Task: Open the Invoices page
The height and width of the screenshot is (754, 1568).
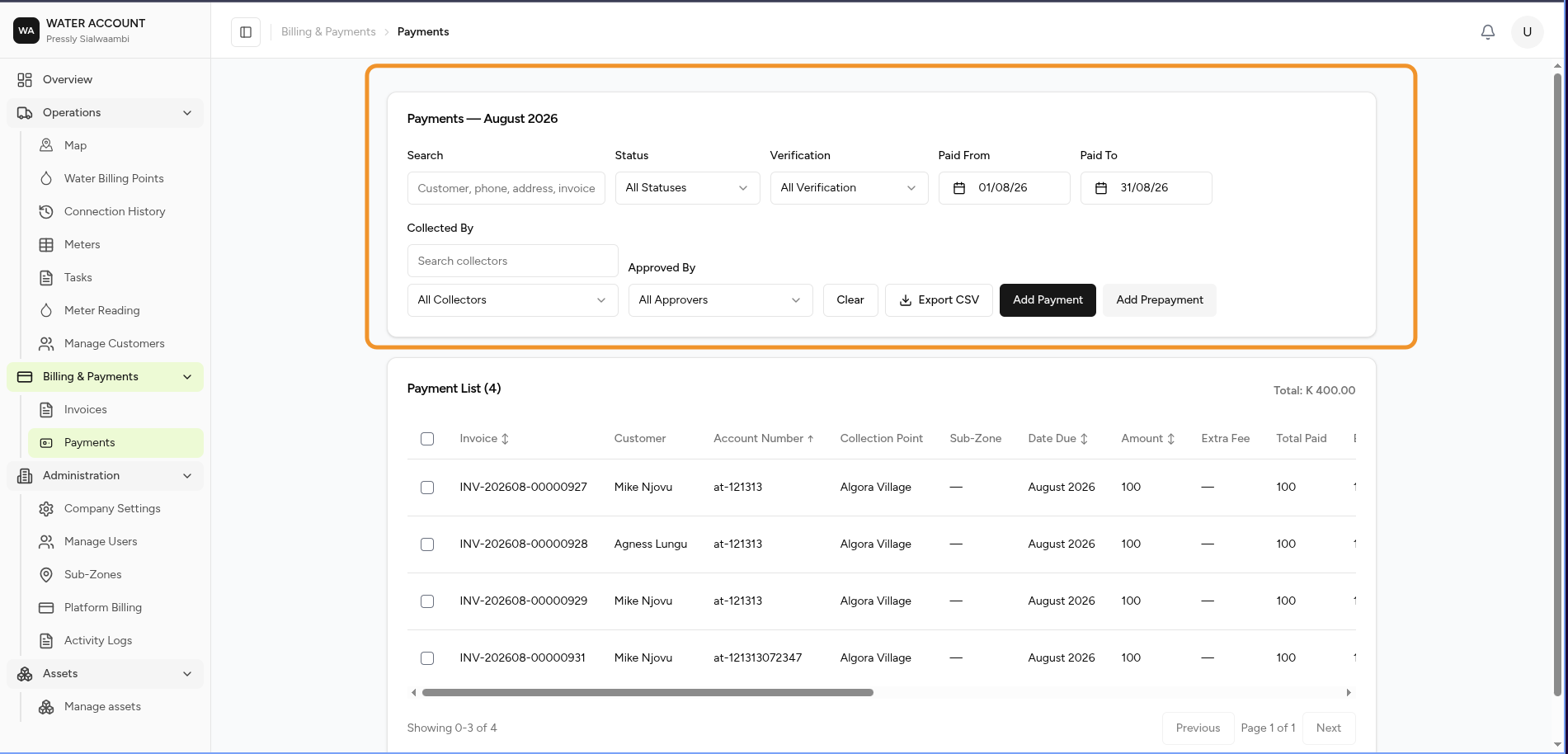Action: [115, 410]
